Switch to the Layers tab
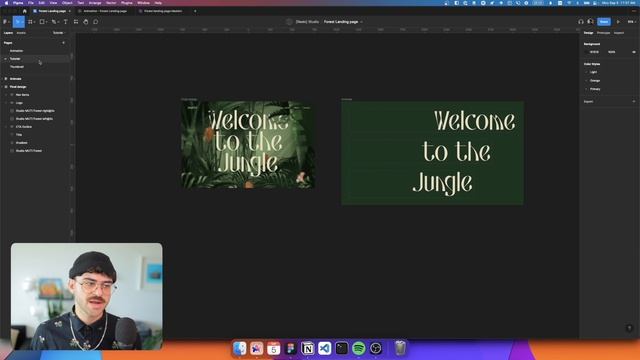640x360 pixels. point(8,33)
